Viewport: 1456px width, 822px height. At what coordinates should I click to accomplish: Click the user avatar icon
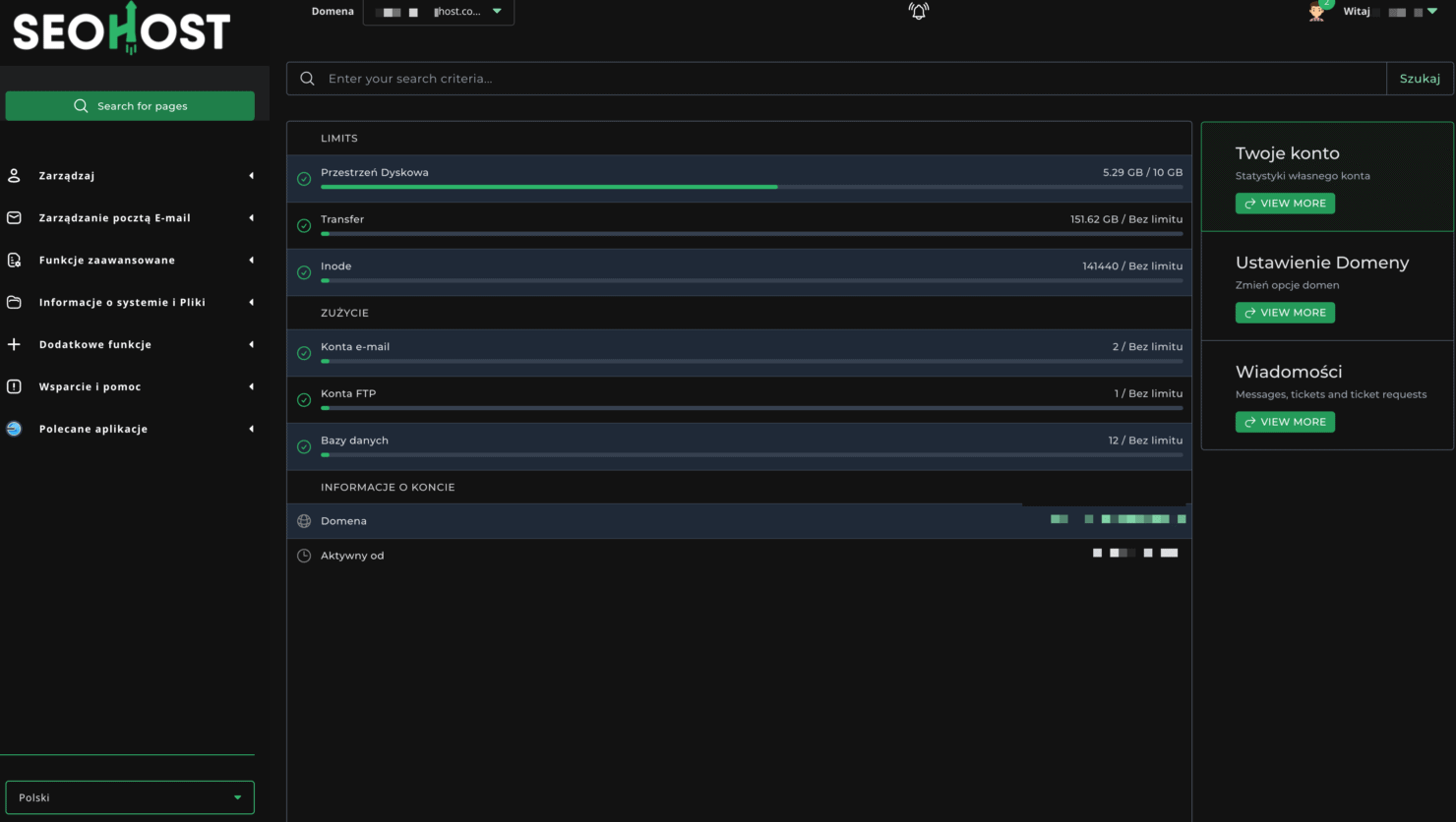click(1316, 12)
